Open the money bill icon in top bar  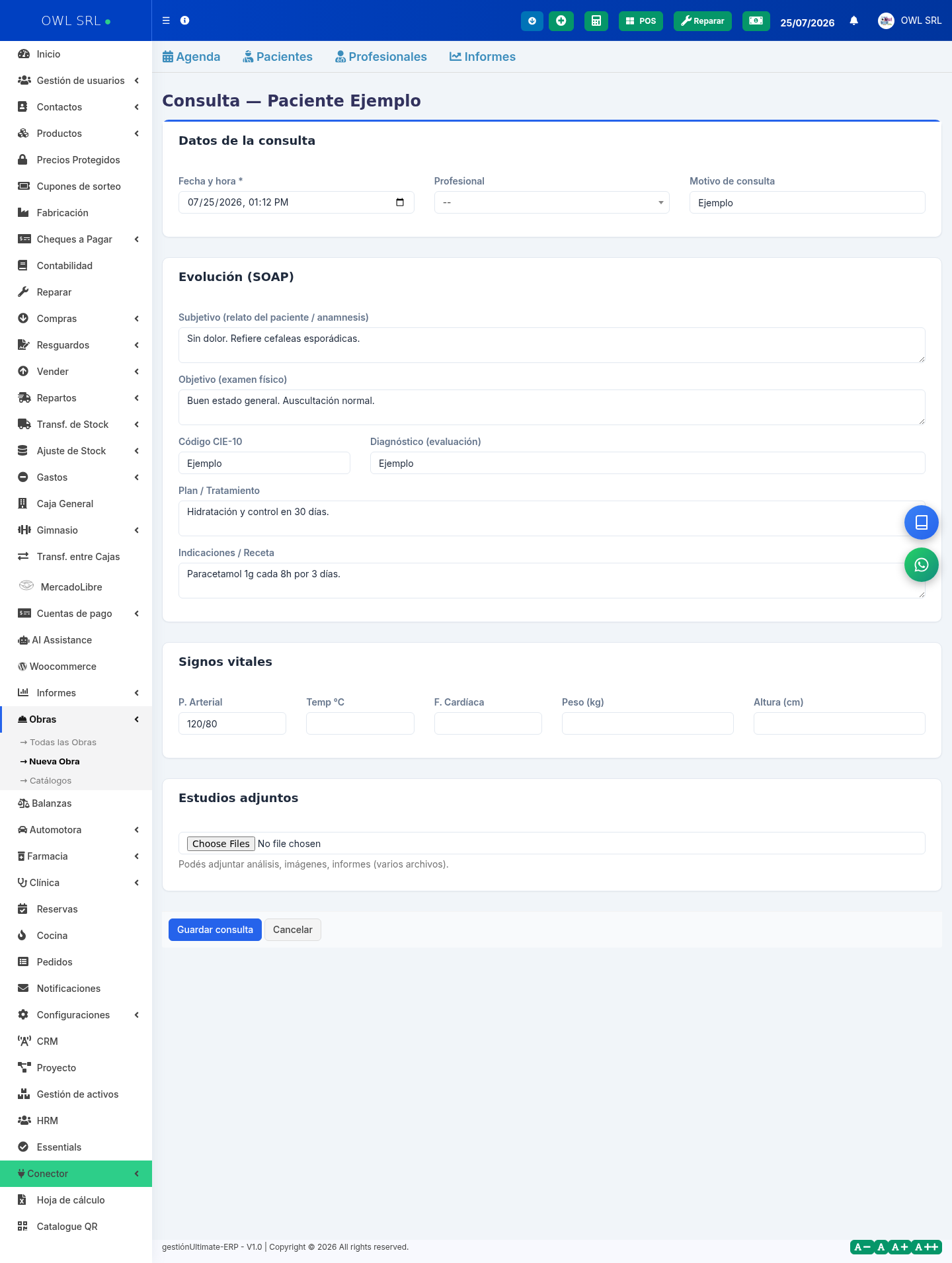click(x=756, y=21)
